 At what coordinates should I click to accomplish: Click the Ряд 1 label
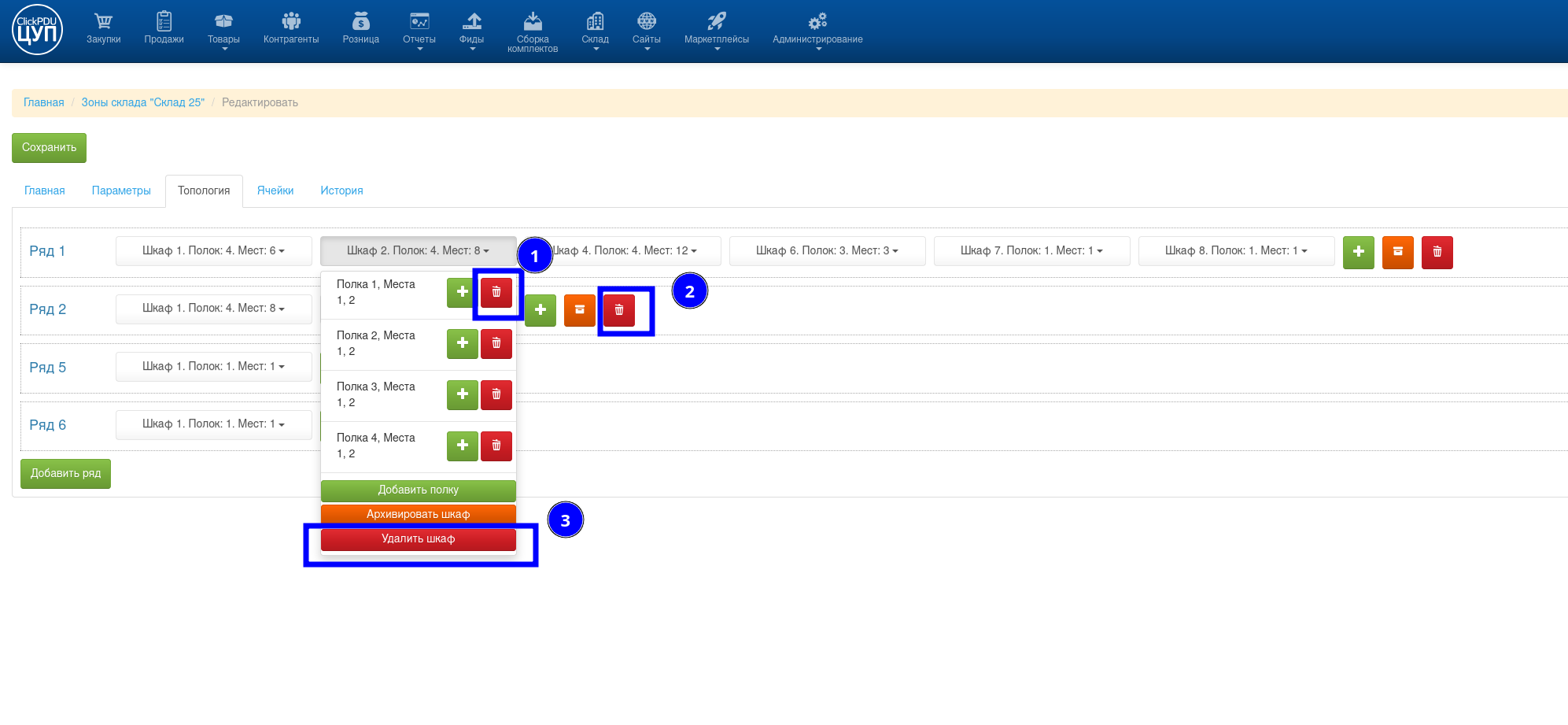click(47, 251)
